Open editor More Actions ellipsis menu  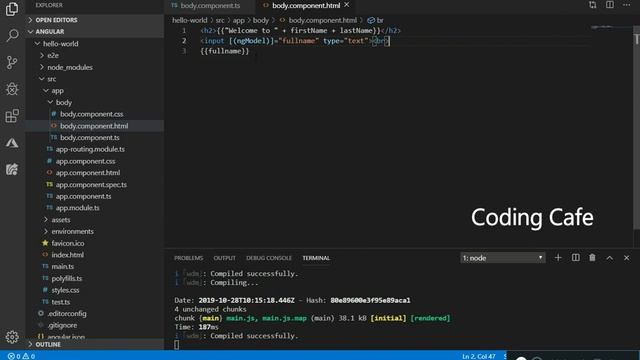pos(627,5)
